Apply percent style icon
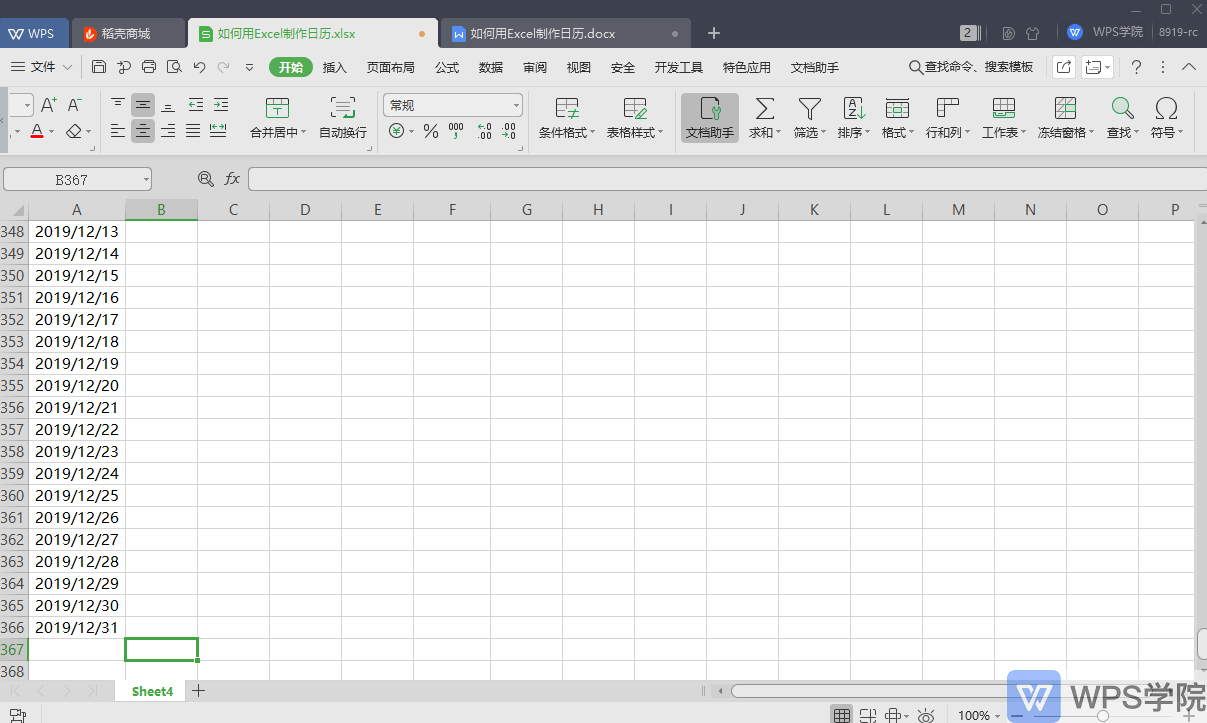Viewport: 1207px width, 723px height. point(431,131)
